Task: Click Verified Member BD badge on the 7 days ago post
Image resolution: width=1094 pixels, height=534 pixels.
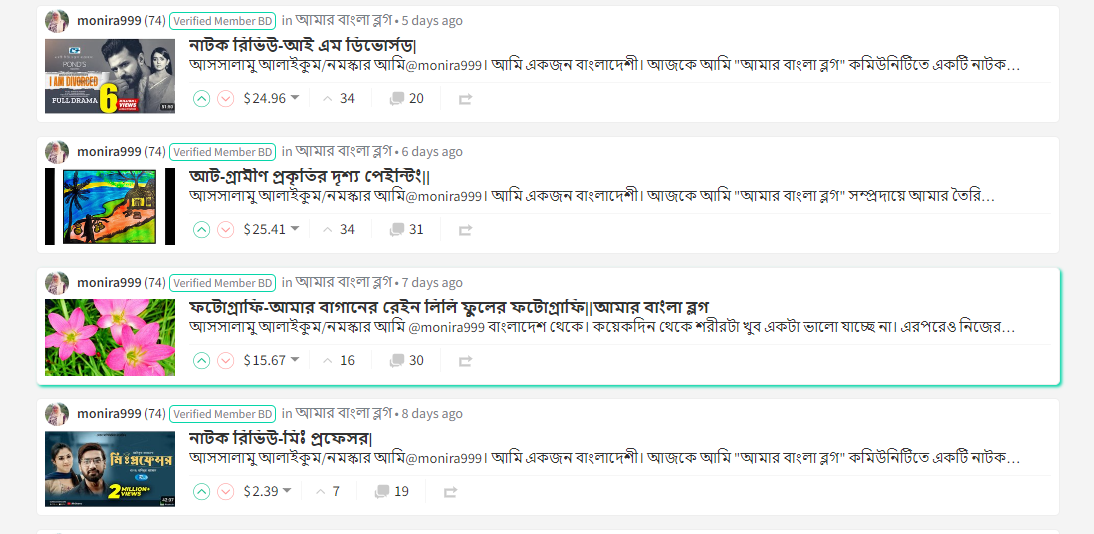Action: tap(222, 283)
